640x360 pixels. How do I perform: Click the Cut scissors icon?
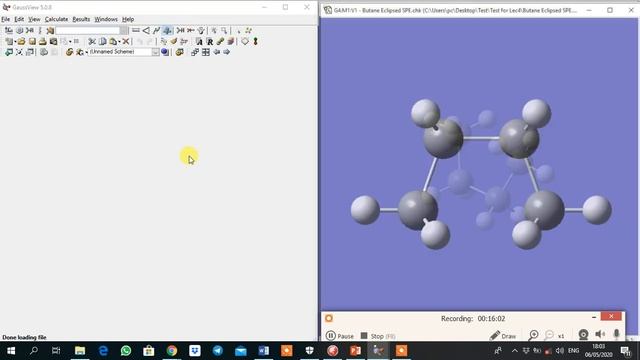[92, 41]
